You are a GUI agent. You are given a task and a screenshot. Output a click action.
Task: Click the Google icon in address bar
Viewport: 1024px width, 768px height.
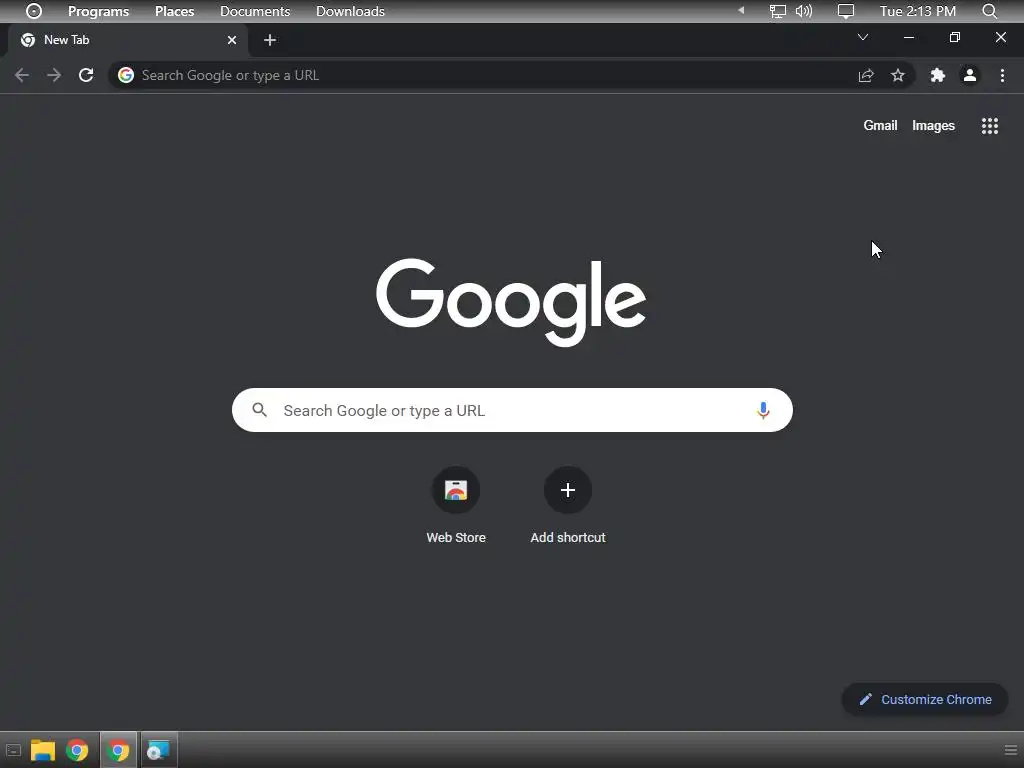coord(125,75)
